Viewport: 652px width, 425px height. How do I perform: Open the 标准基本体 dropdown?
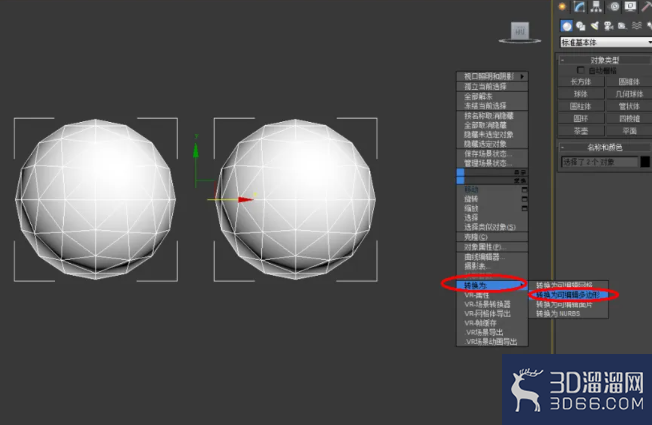(605, 42)
